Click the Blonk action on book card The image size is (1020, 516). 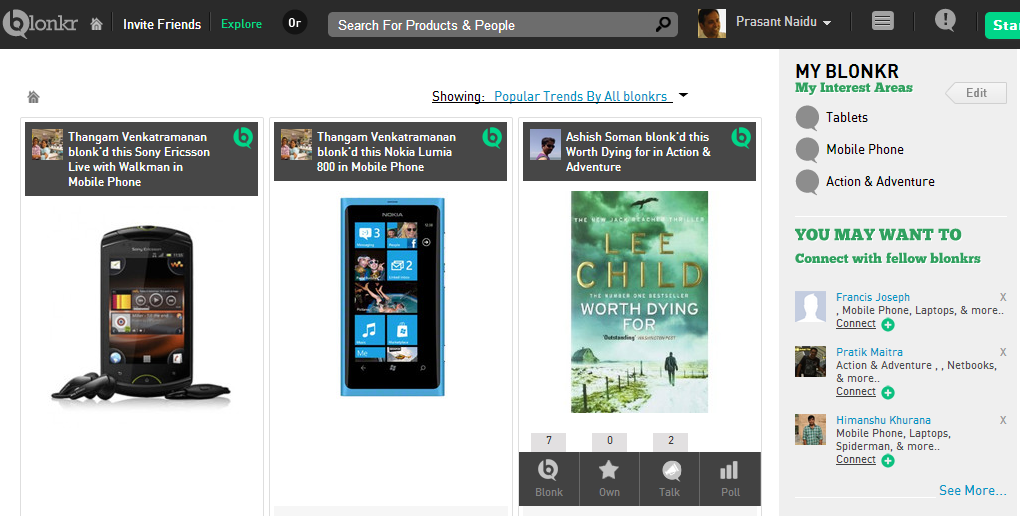549,478
